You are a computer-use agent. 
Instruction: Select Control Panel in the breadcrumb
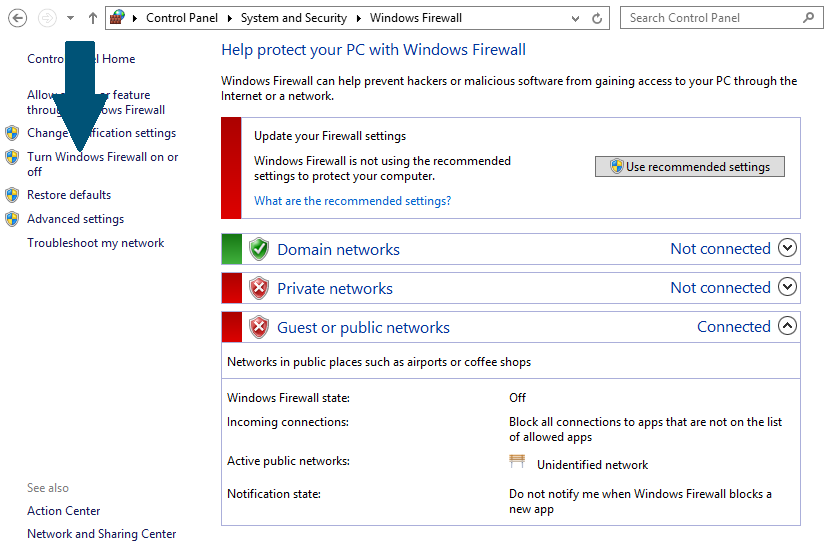click(x=181, y=18)
